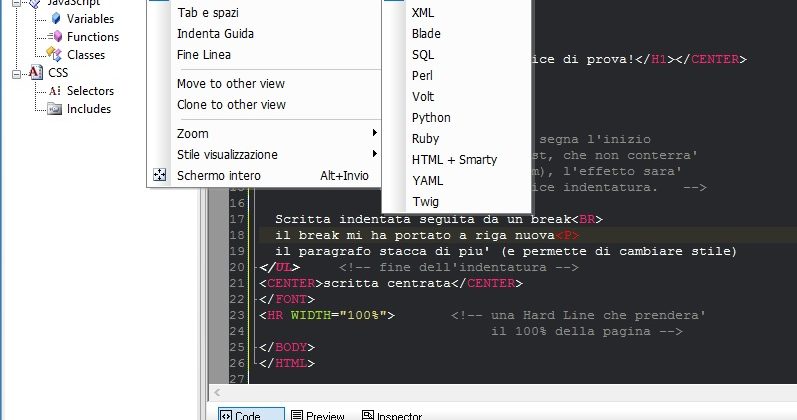Click the closing UL tag on line 20

click(279, 267)
